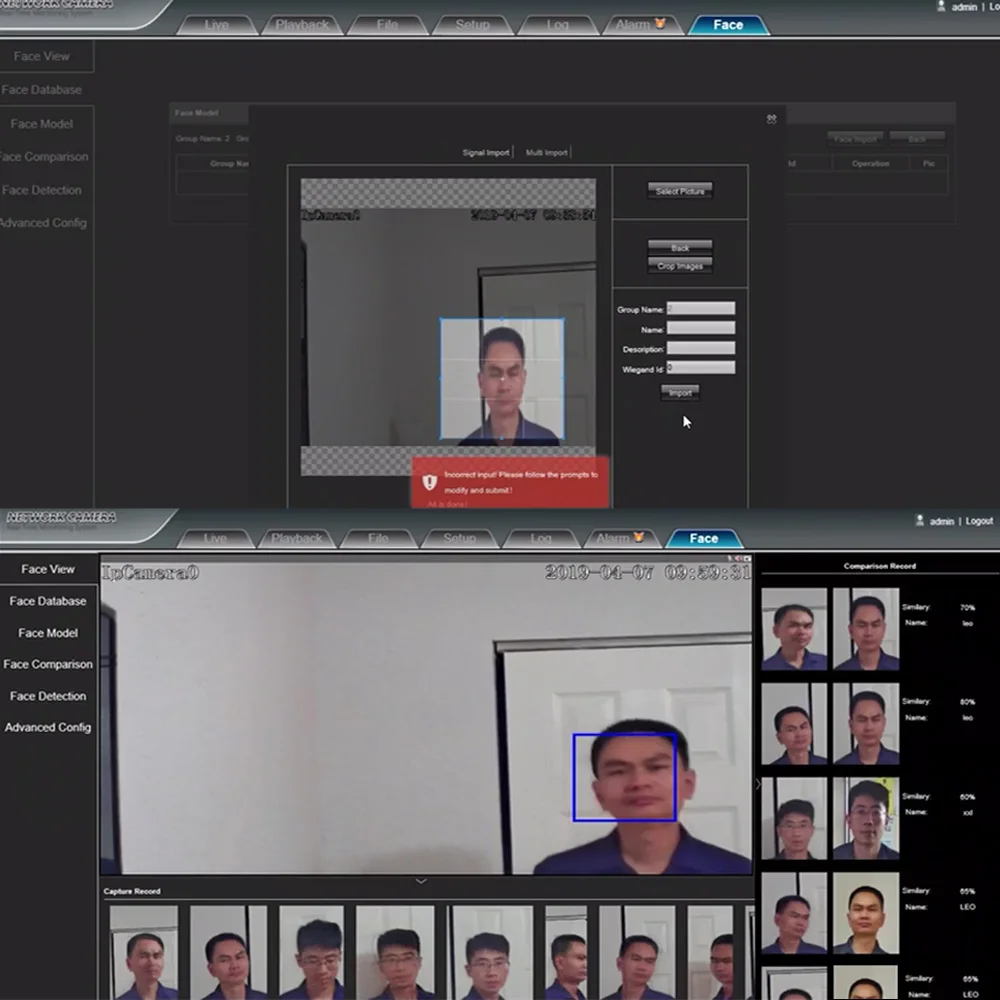This screenshot has height=1000, width=1000.
Task: Select the second Capture Record thumbnail
Action: click(228, 952)
